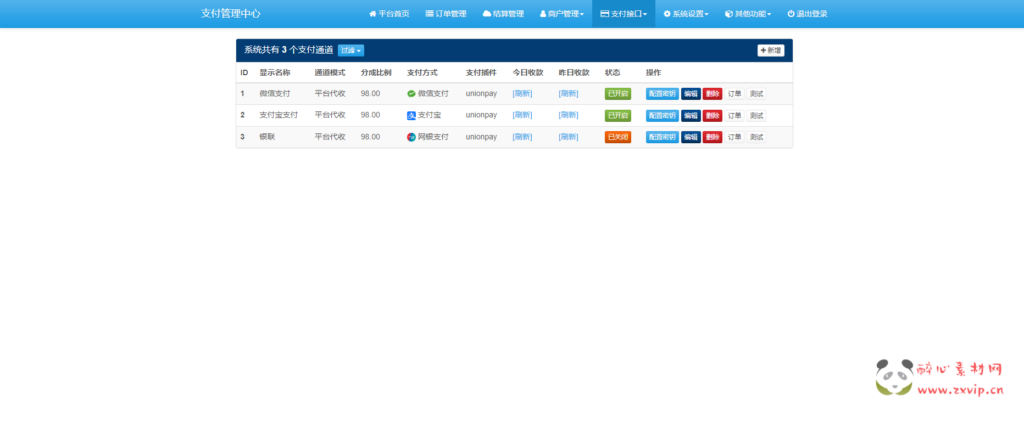Click 配置密钥 for 微信支付 row
The height and width of the screenshot is (422, 1024).
[662, 93]
